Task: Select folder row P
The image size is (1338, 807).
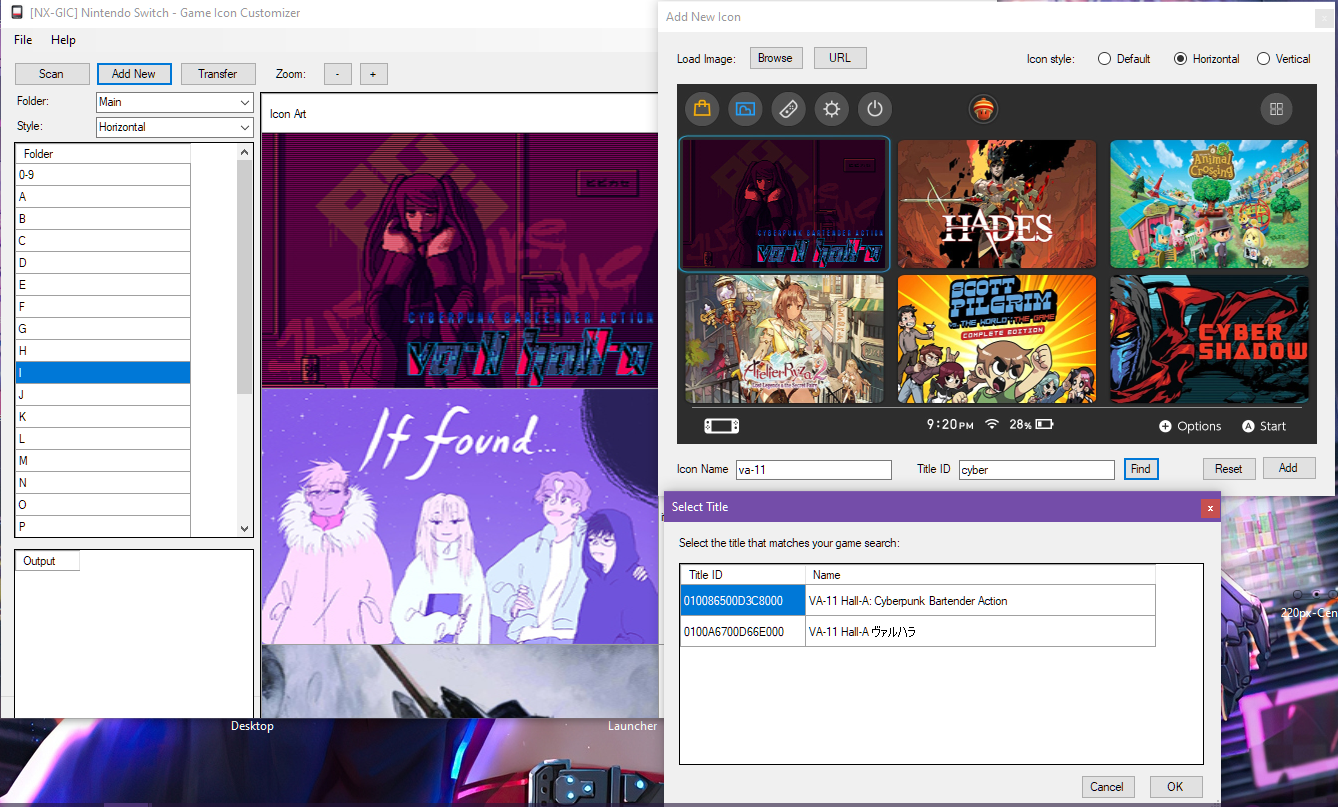Action: click(103, 527)
